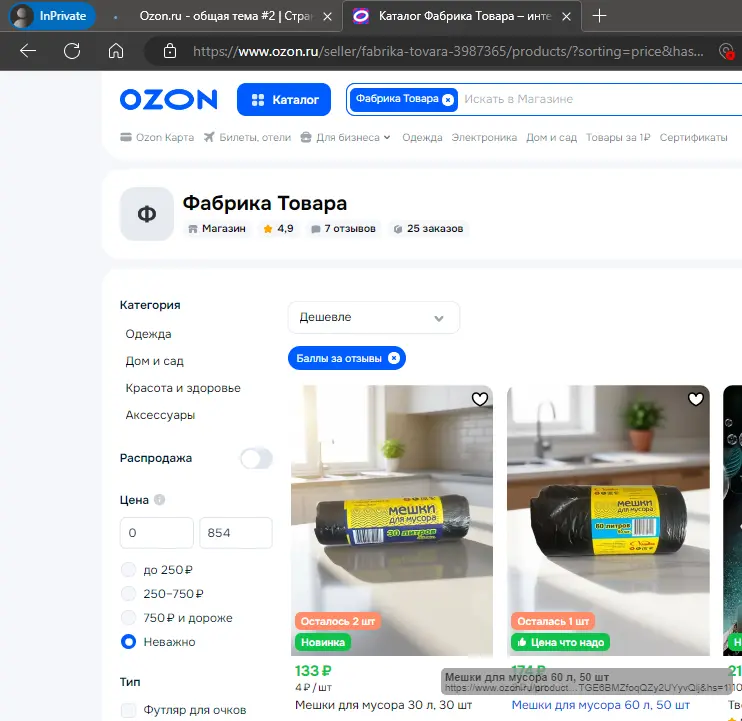The height and width of the screenshot is (721, 742).
Task: Open Билеты, отели link
Action: click(247, 137)
